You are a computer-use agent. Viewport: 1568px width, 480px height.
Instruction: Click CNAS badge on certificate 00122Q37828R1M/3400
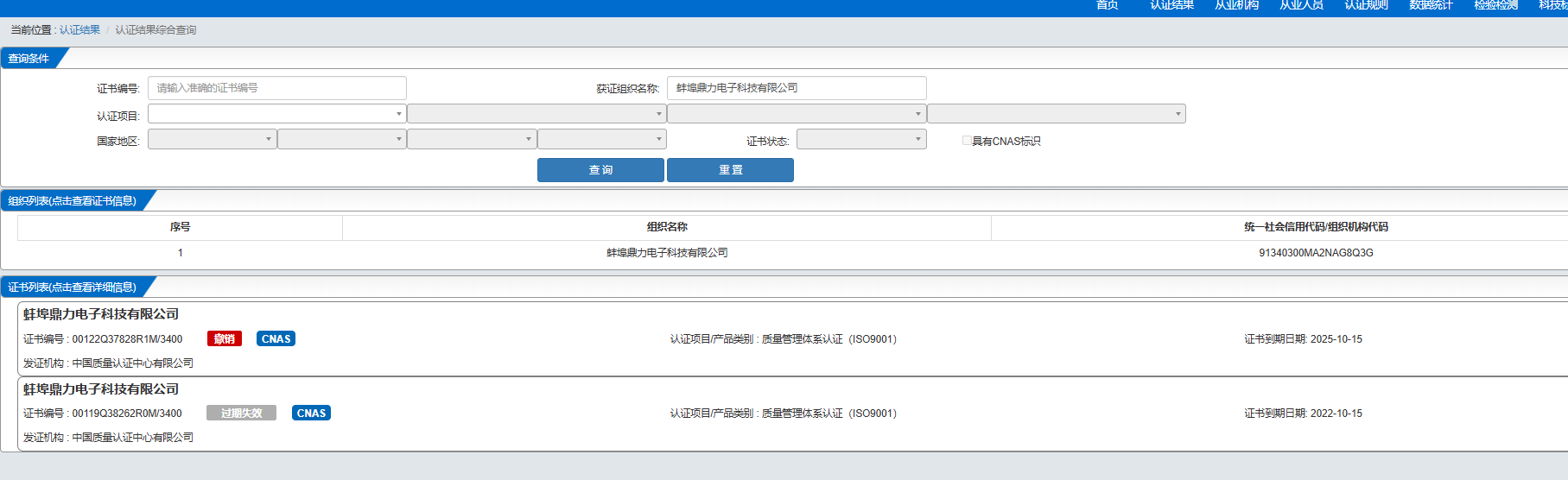click(x=276, y=339)
